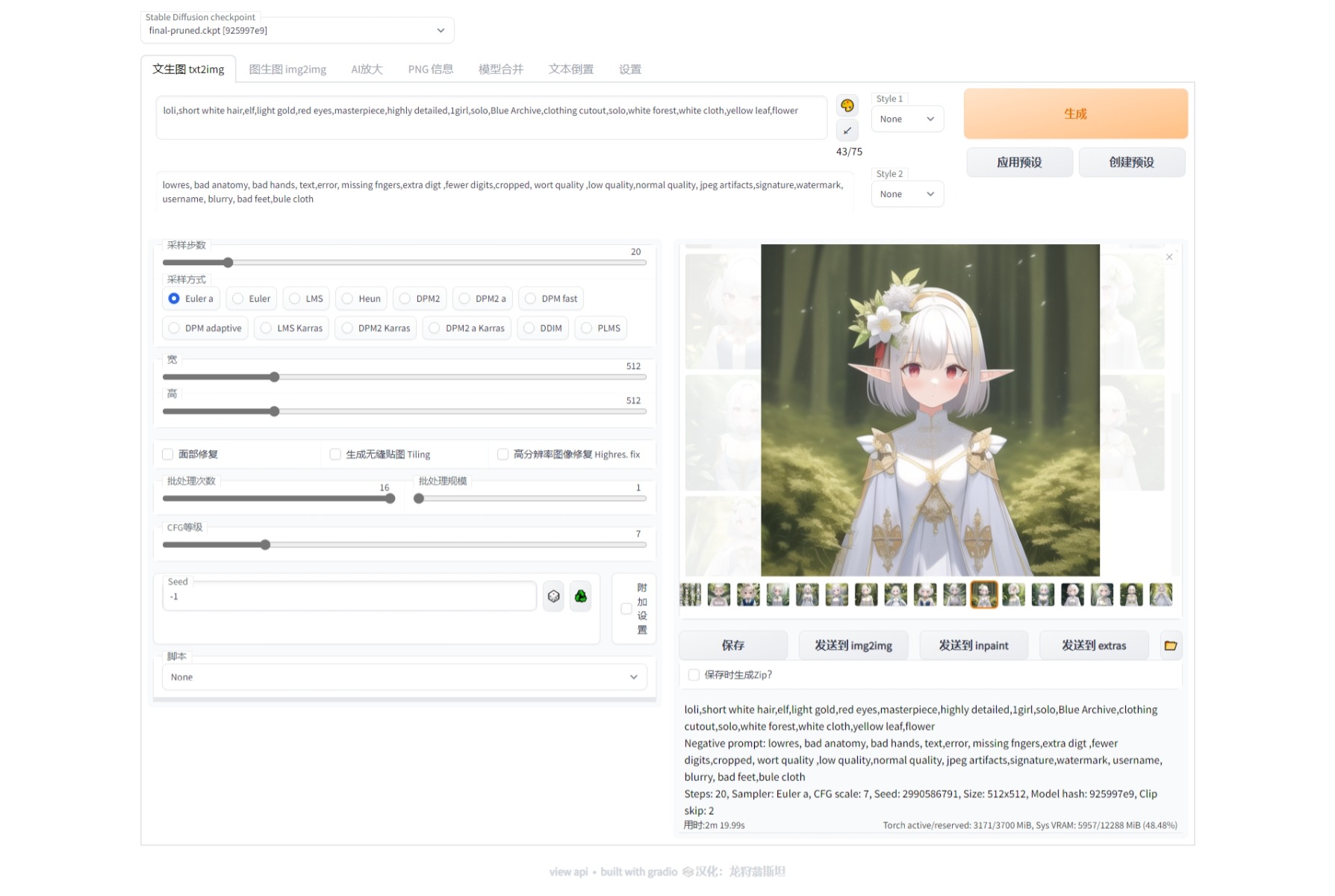Viewport: 1335px width, 896px height.
Task: Click the 创建预设 button
Action: (x=1131, y=162)
